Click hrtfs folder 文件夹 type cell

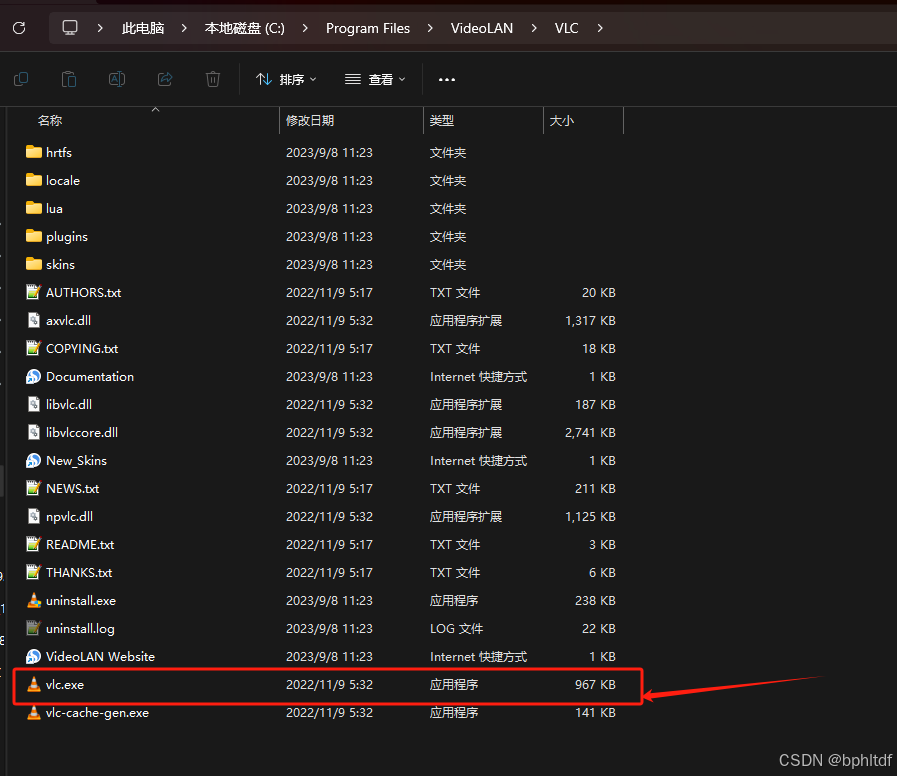coord(448,152)
